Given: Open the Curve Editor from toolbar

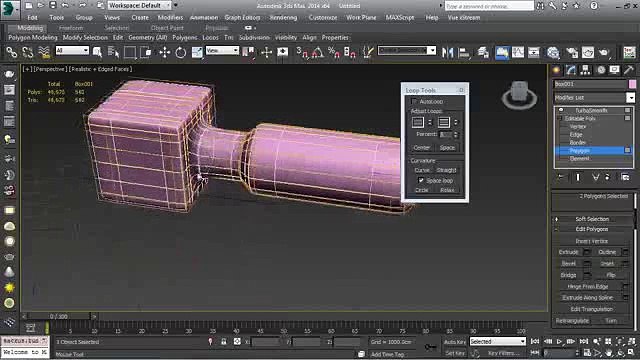Looking at the screenshot, I should [x=518, y=52].
